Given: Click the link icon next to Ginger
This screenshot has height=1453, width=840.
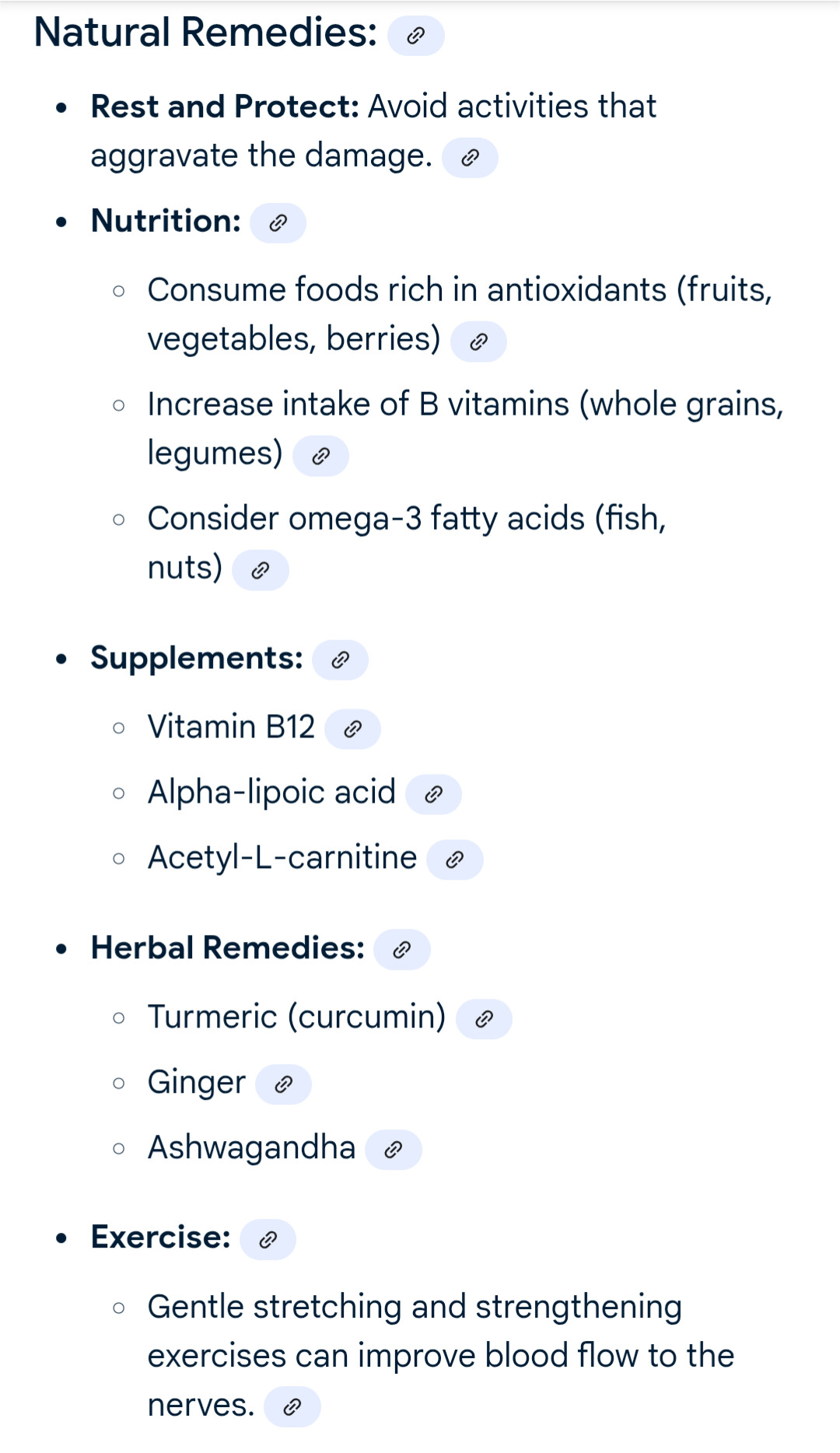Looking at the screenshot, I should [x=283, y=1084].
